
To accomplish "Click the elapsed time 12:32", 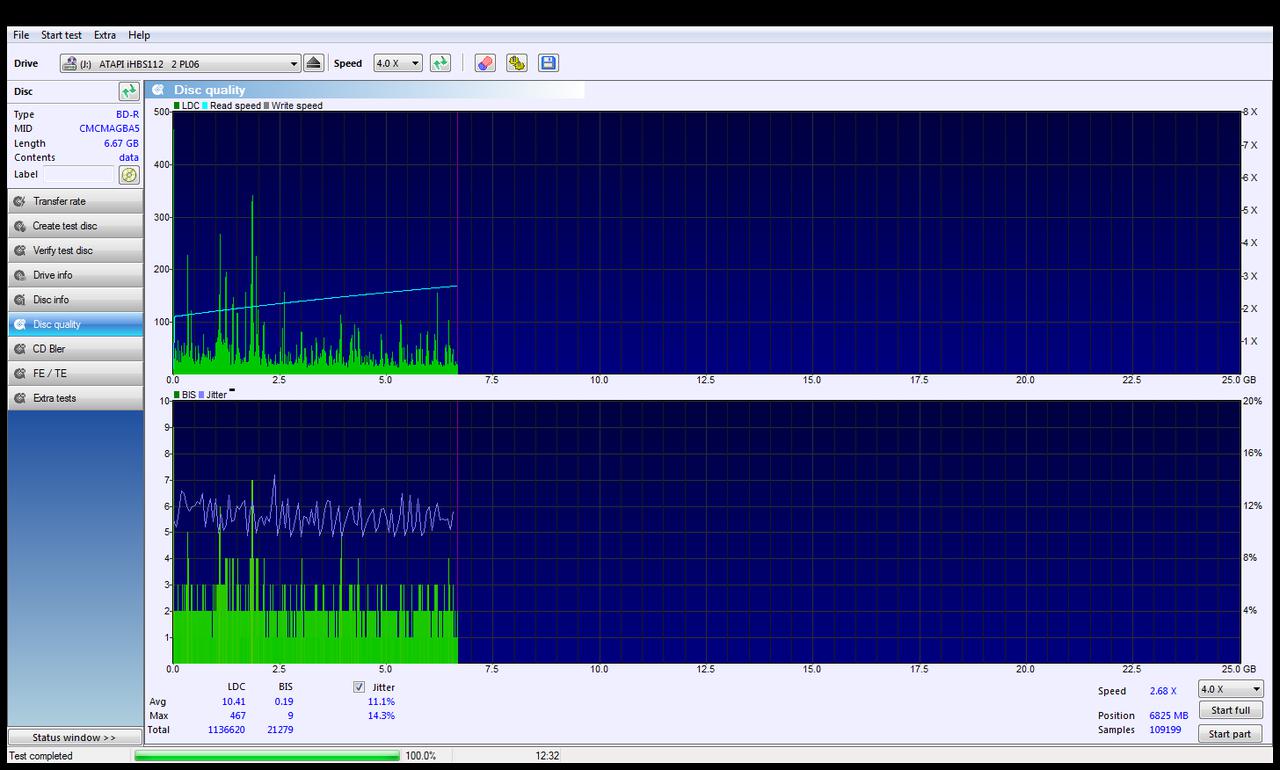I will 547,756.
